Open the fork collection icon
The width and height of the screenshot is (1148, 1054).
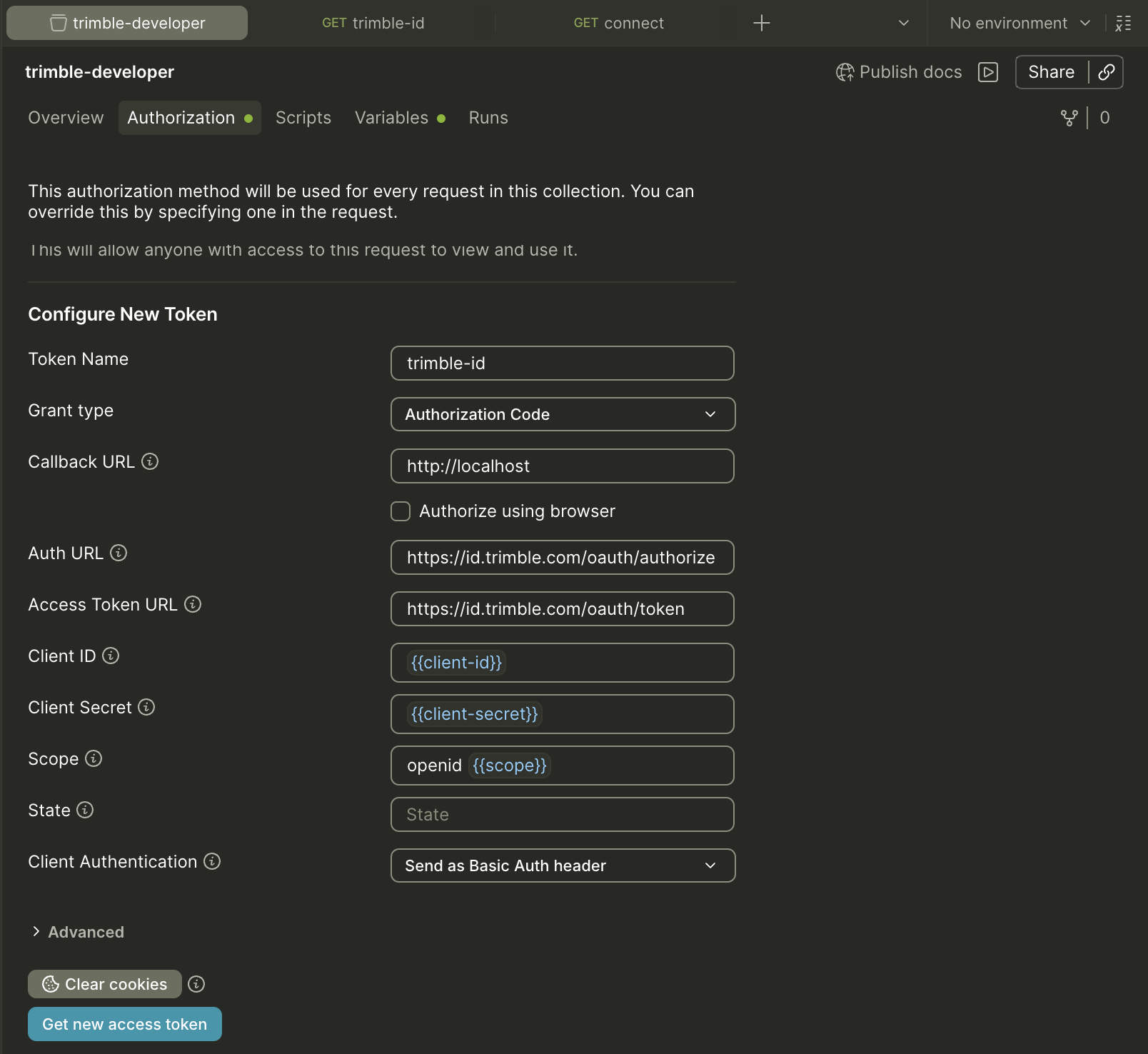pos(1069,118)
